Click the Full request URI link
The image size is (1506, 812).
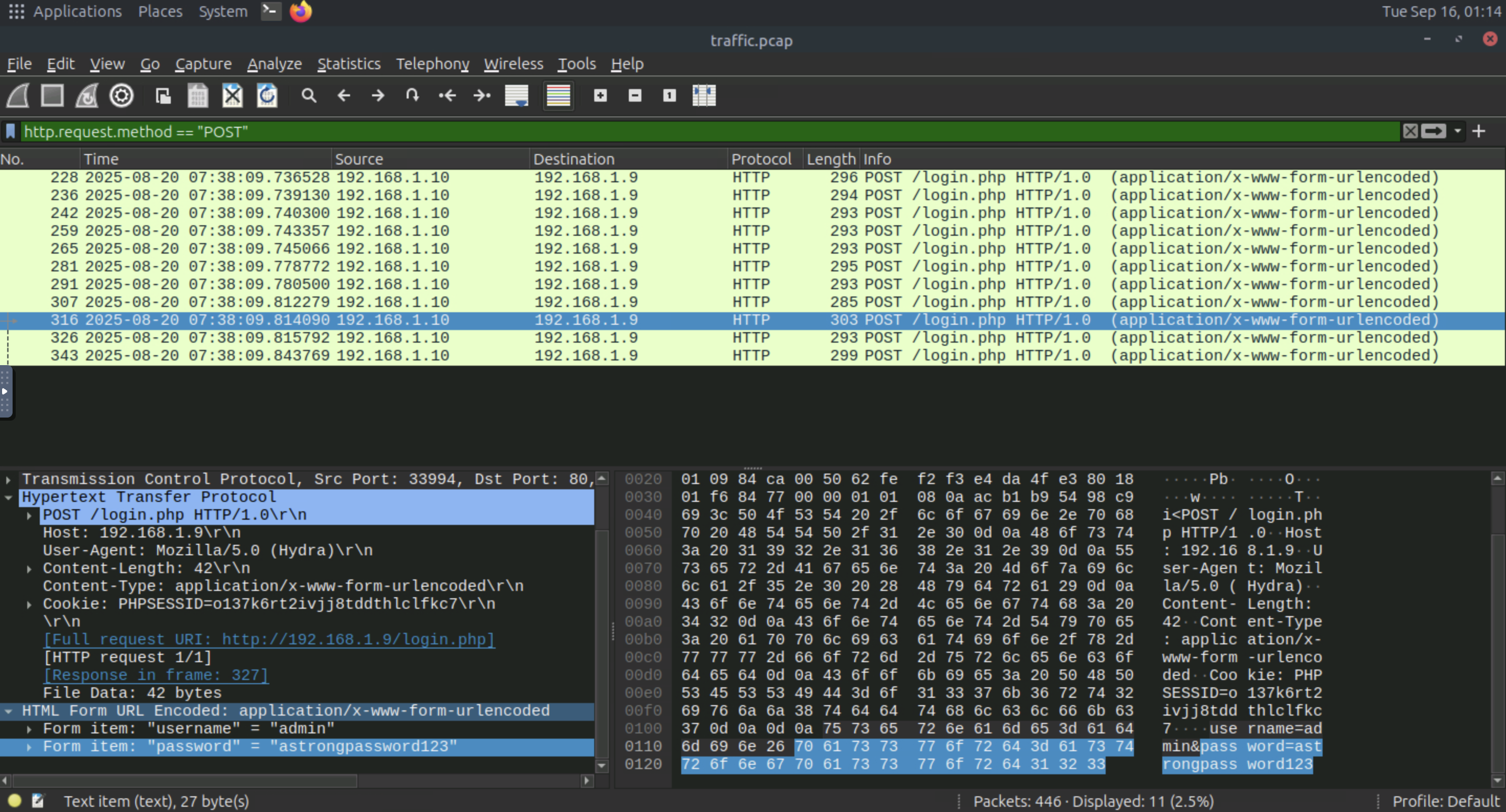pos(269,640)
